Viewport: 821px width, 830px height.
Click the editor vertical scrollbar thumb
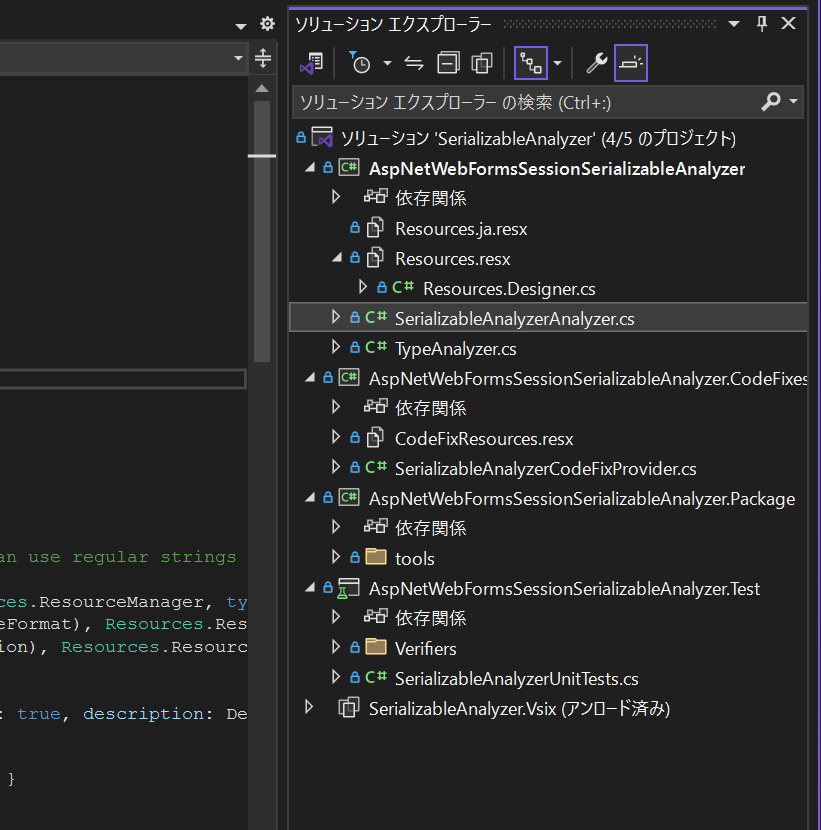click(262, 231)
